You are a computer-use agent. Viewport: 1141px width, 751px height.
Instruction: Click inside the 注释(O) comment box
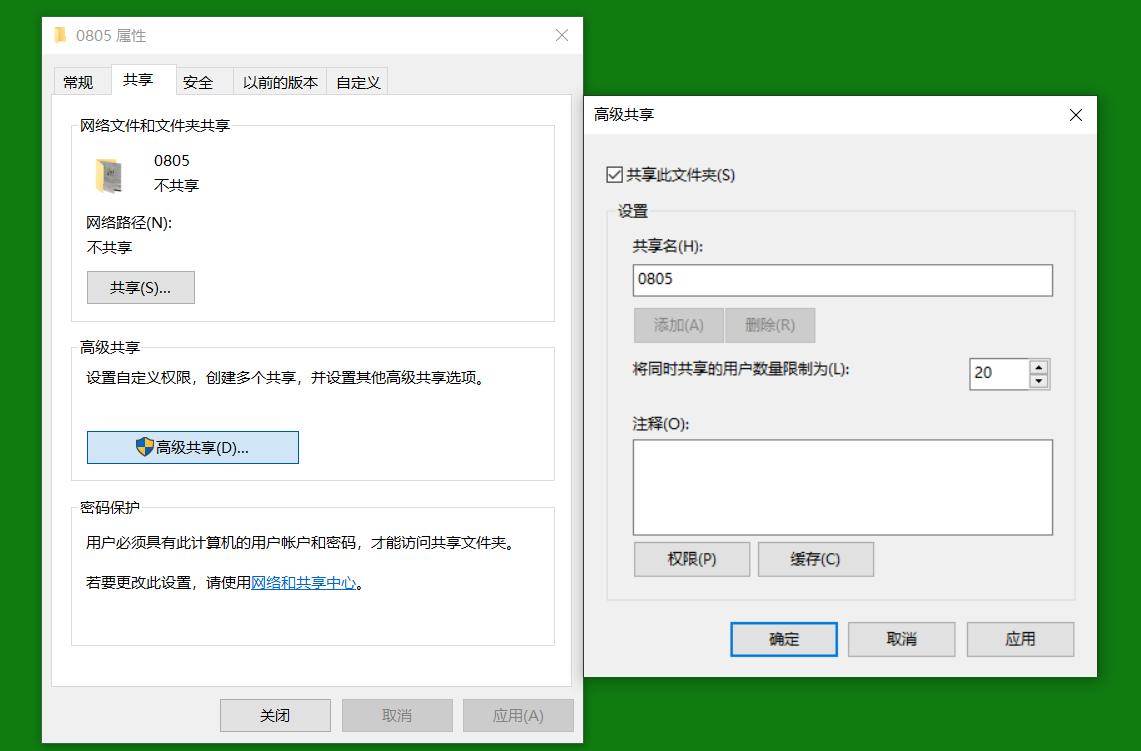click(842, 487)
